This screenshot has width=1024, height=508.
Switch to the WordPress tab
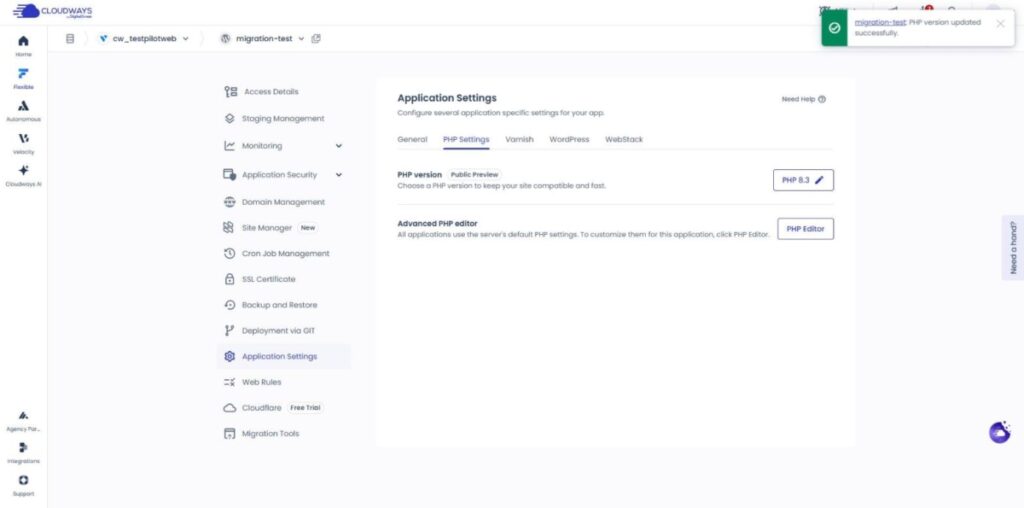click(x=569, y=140)
